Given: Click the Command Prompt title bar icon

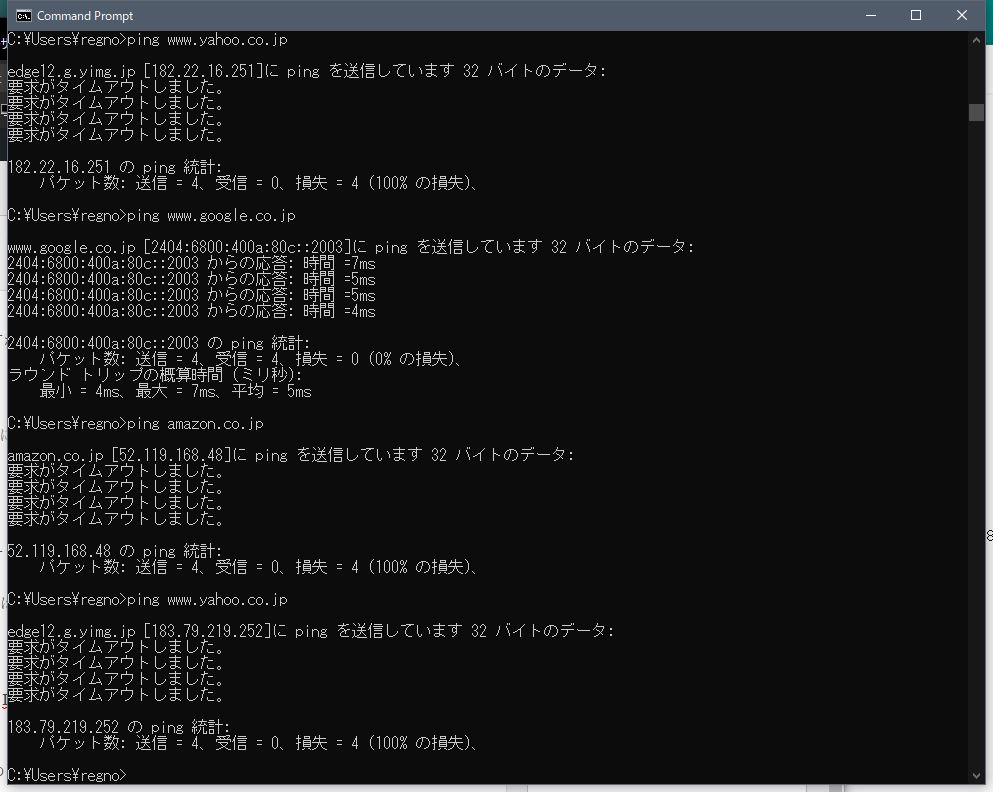Looking at the screenshot, I should tap(23, 16).
